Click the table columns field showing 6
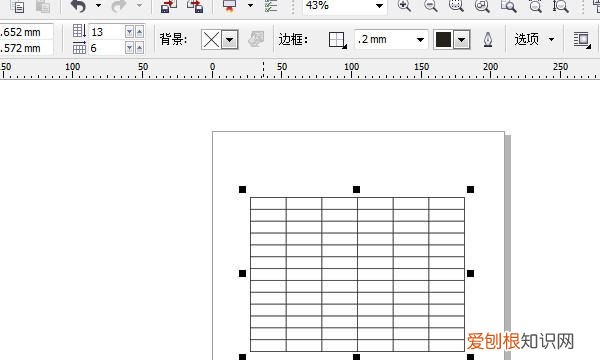600x360 pixels. (106, 48)
